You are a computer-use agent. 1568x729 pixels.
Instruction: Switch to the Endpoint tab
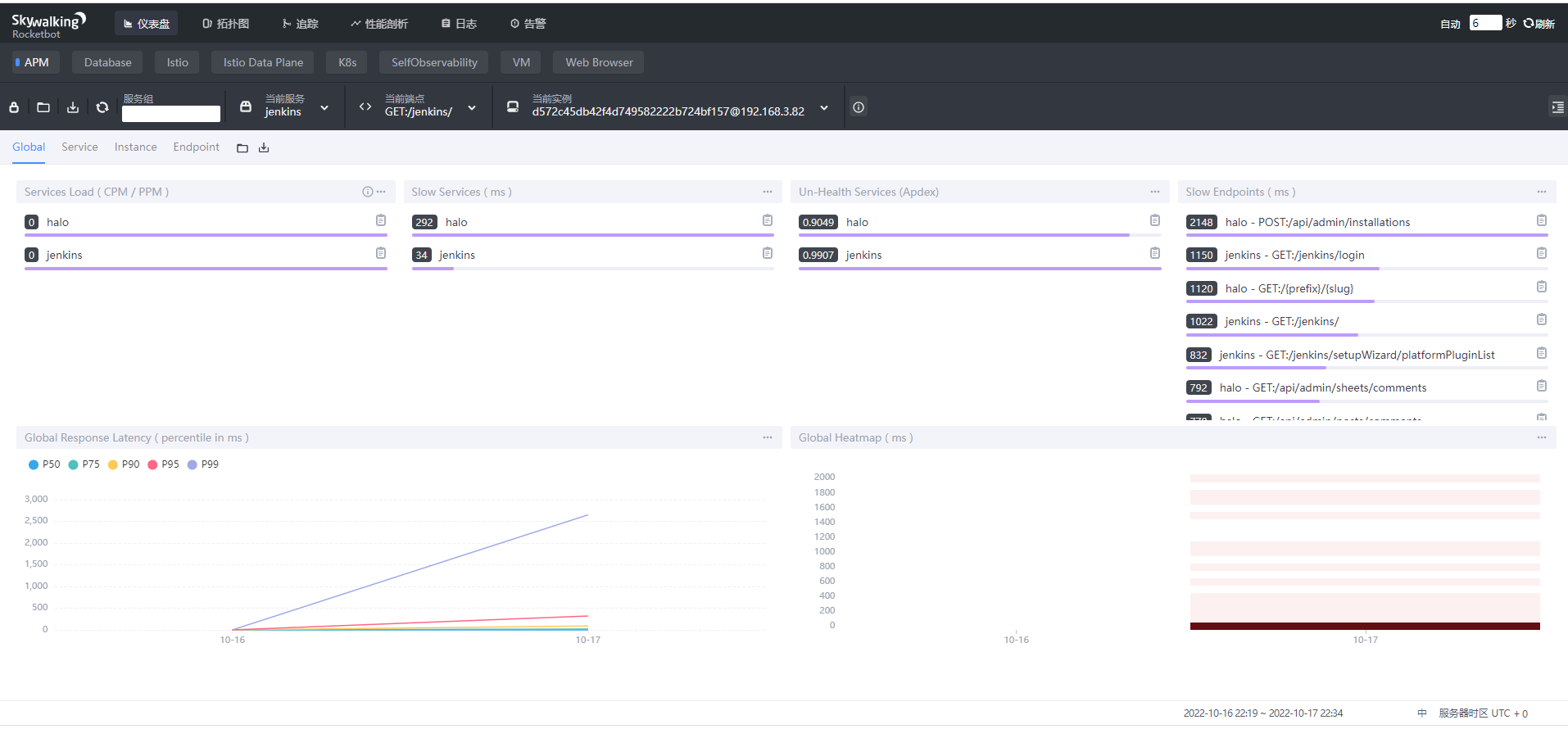tap(196, 147)
